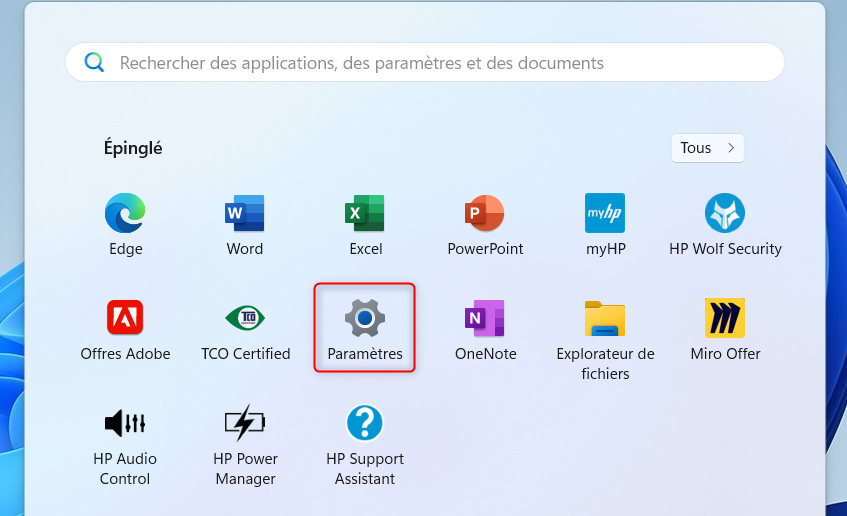Click the magnifying glass search icon

click(x=95, y=63)
